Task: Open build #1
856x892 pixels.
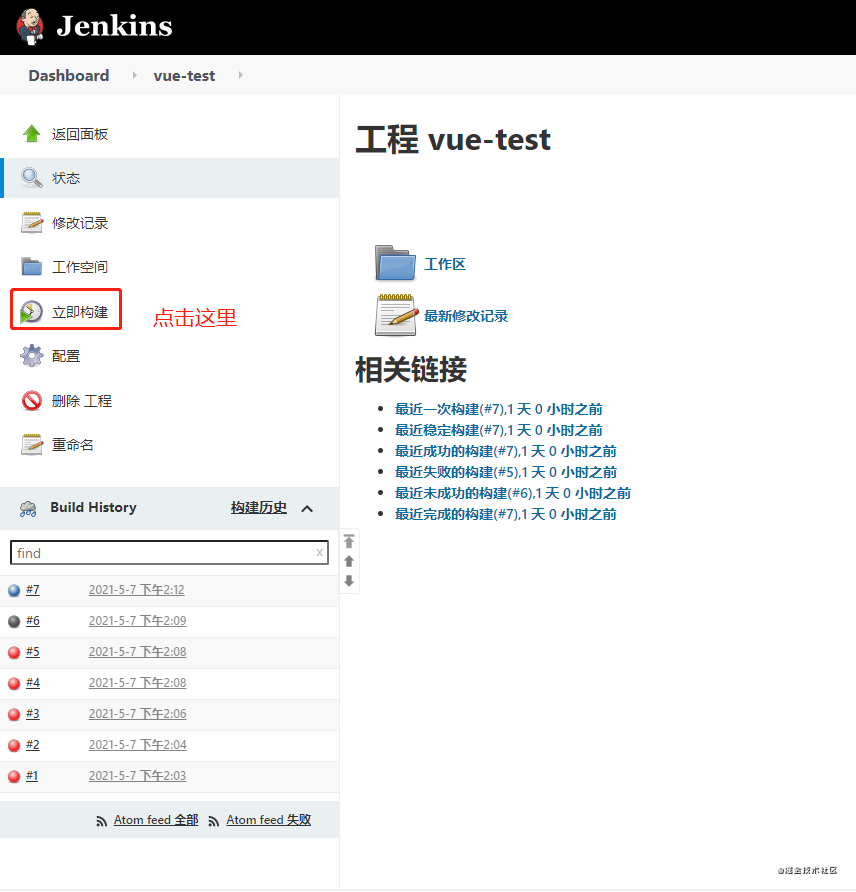Action: click(x=32, y=776)
